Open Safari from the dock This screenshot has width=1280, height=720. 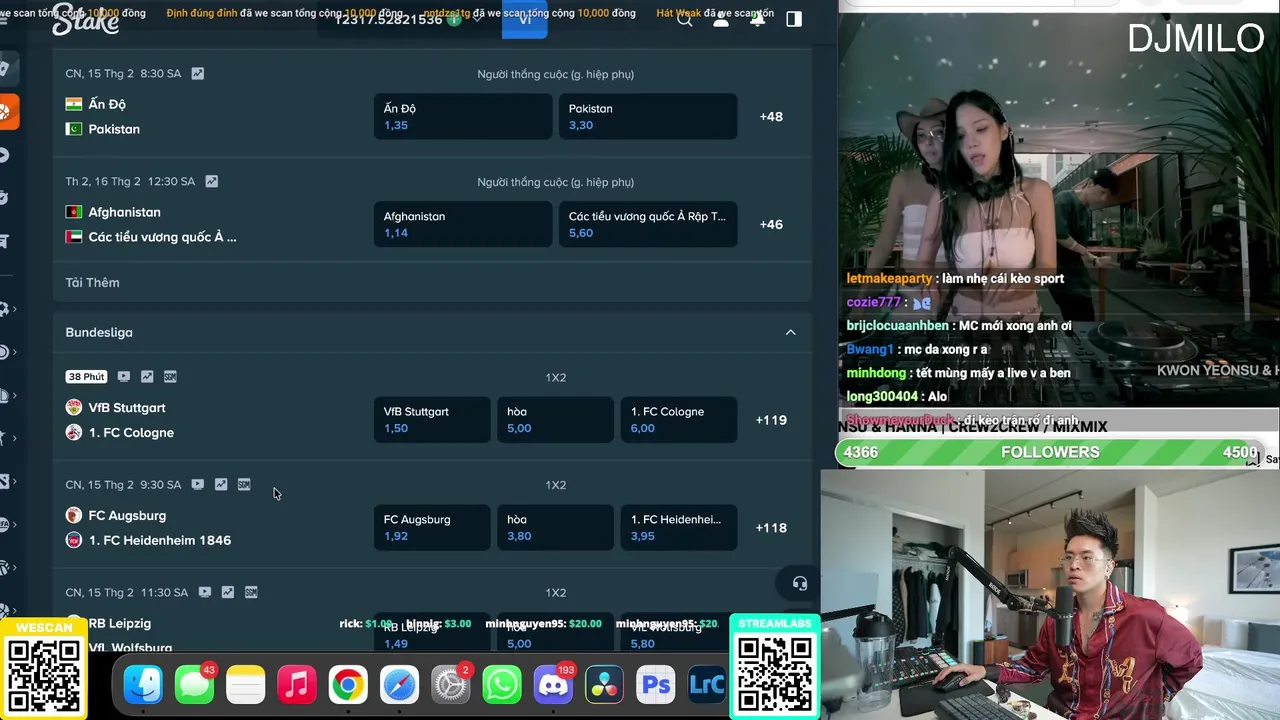pyautogui.click(x=399, y=686)
